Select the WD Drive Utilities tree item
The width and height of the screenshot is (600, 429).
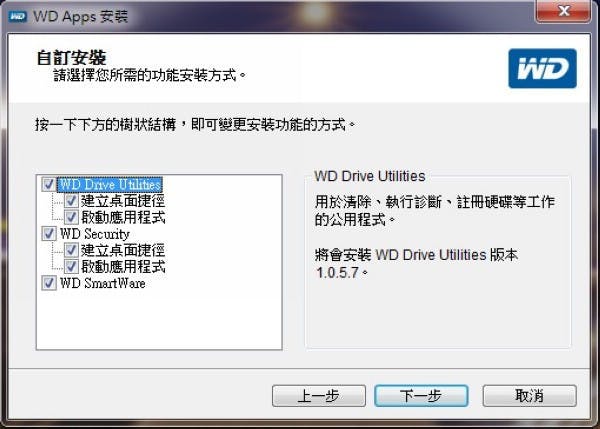(110, 184)
